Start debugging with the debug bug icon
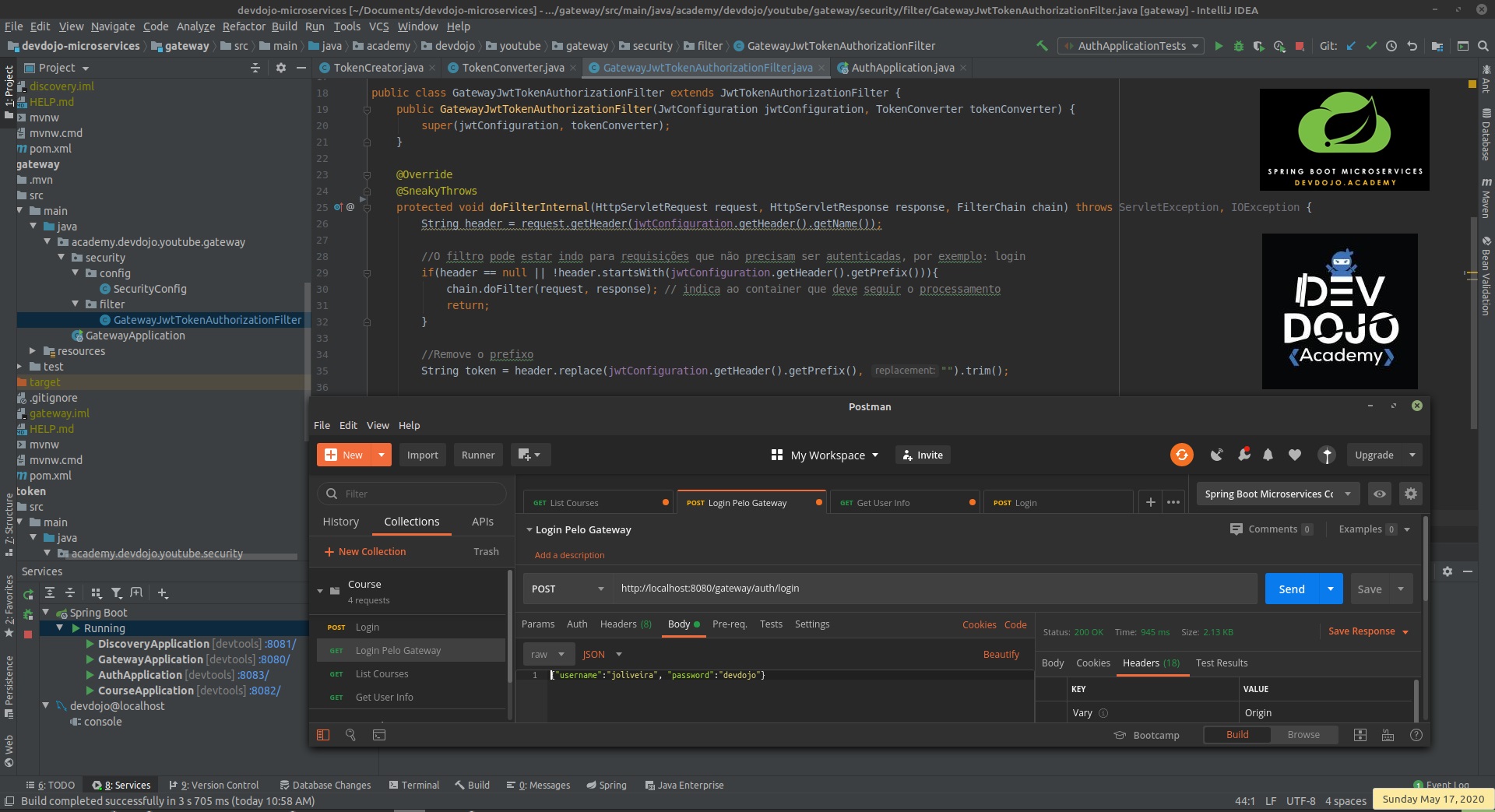The image size is (1495, 812). coord(1239,46)
